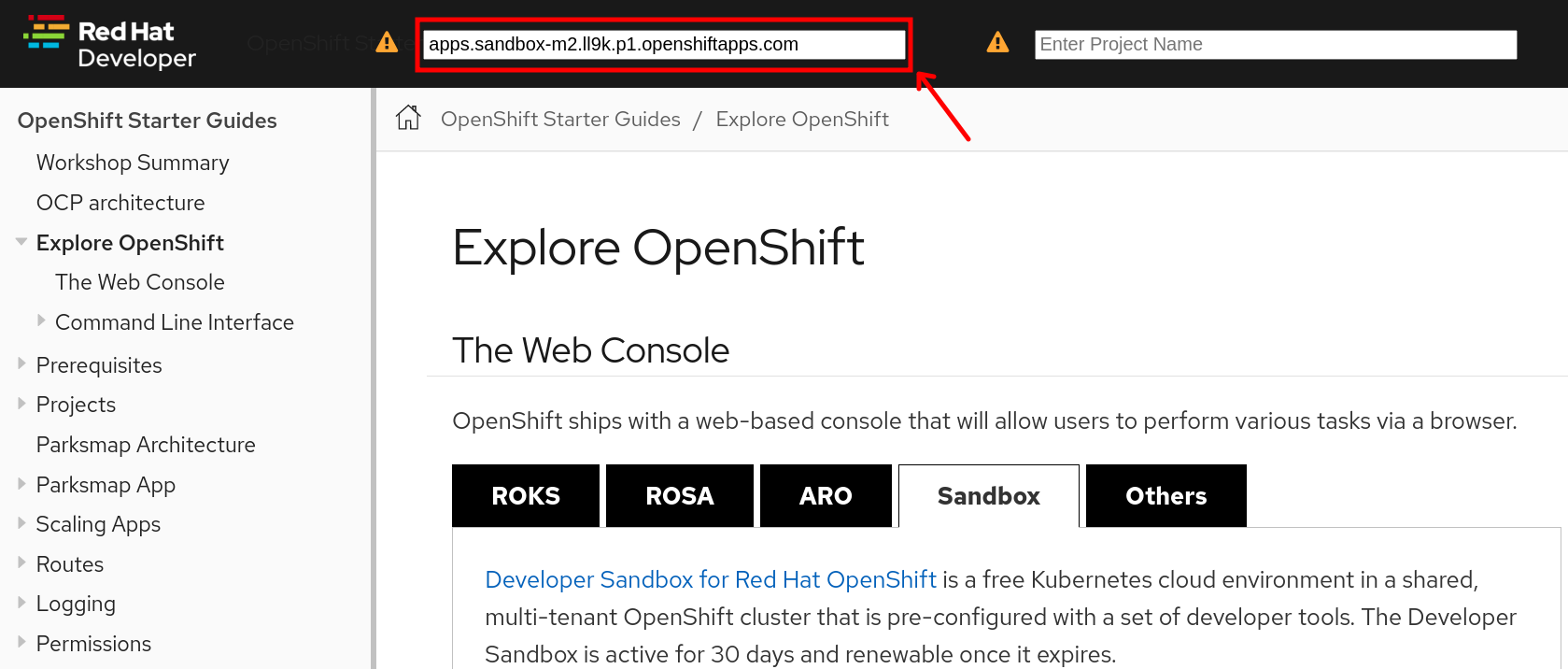Select the Others tab
Image resolution: width=1568 pixels, height=669 pixels.
pos(1166,495)
